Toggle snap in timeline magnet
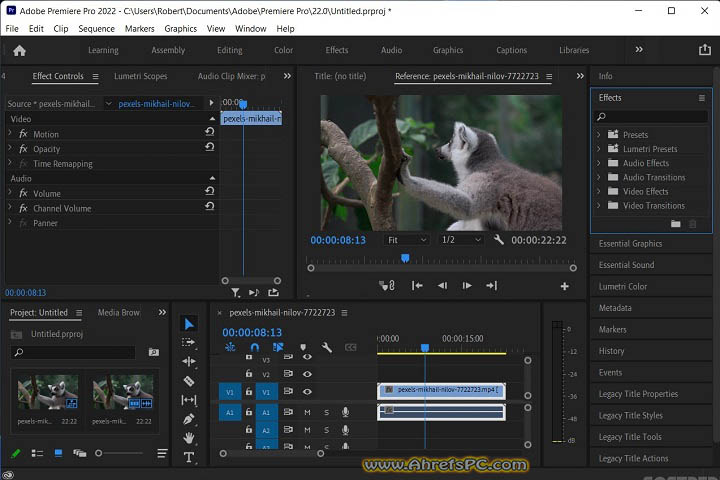Viewport: 720px width, 480px height. coord(255,347)
